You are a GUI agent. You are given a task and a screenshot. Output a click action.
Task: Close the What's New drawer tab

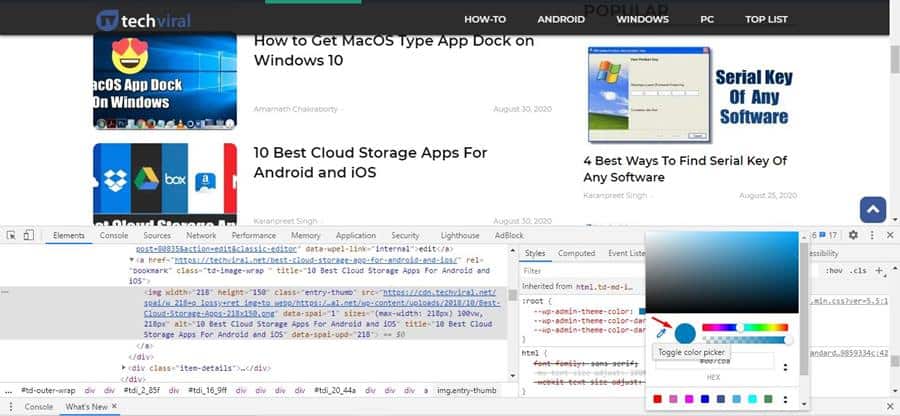pyautogui.click(x=114, y=406)
